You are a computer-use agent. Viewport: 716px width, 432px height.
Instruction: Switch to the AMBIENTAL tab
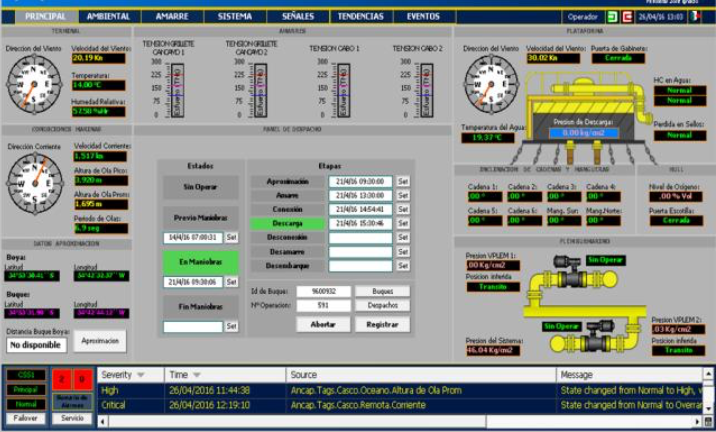click(108, 17)
